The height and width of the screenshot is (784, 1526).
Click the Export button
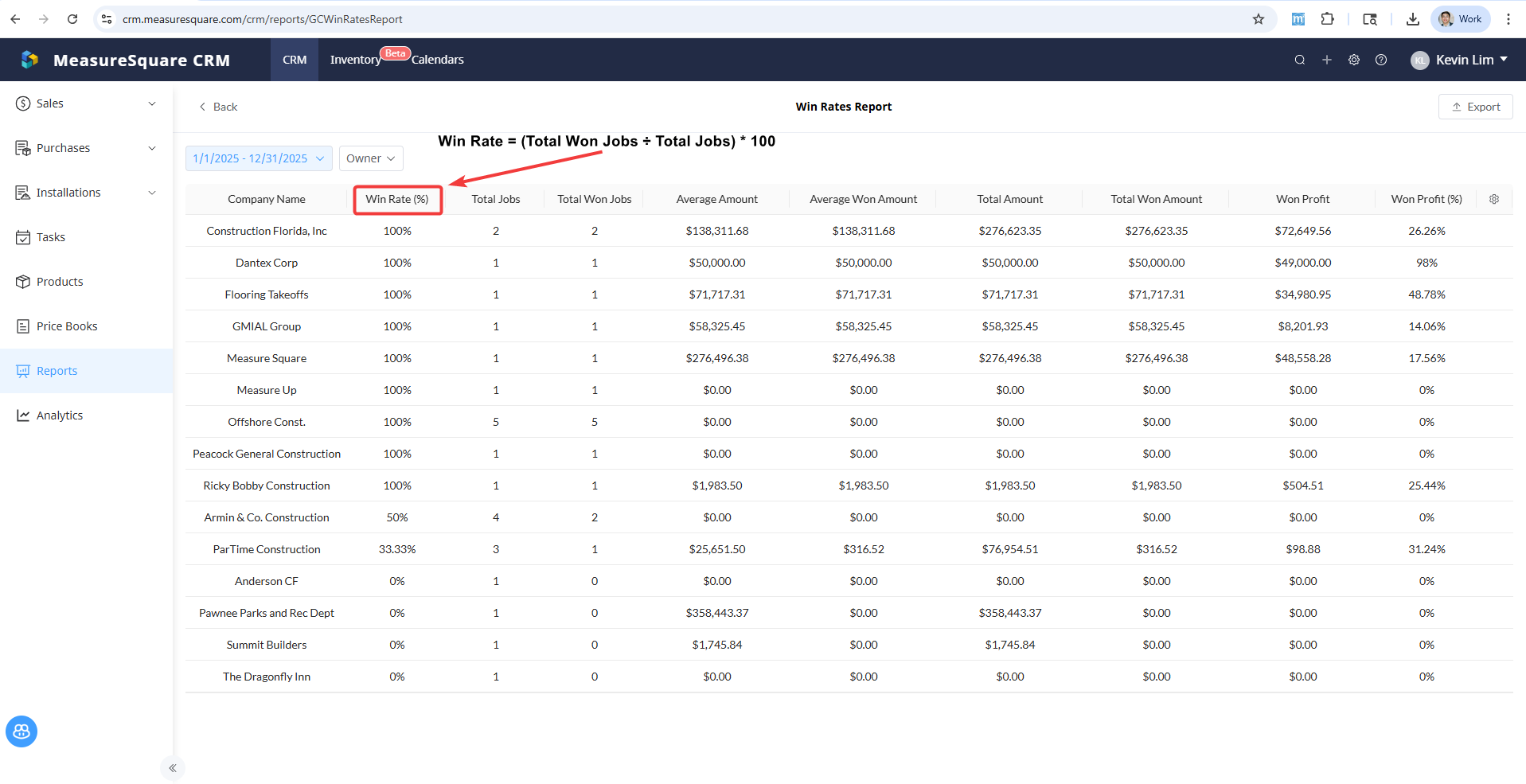click(1475, 107)
